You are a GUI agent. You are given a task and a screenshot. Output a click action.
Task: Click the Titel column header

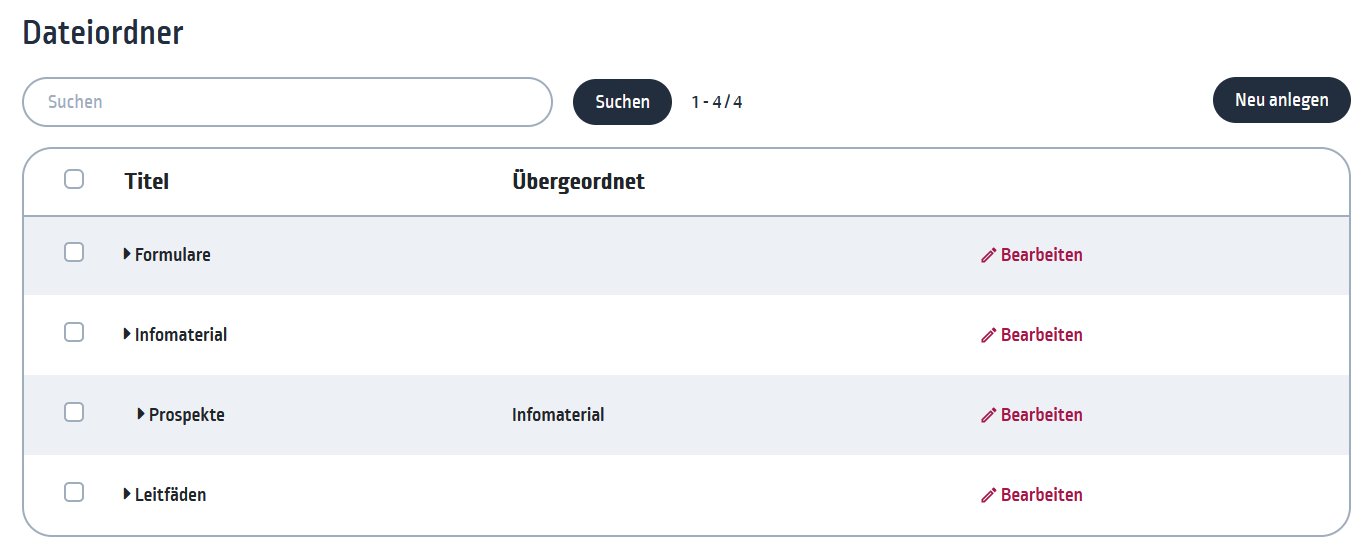pos(147,181)
